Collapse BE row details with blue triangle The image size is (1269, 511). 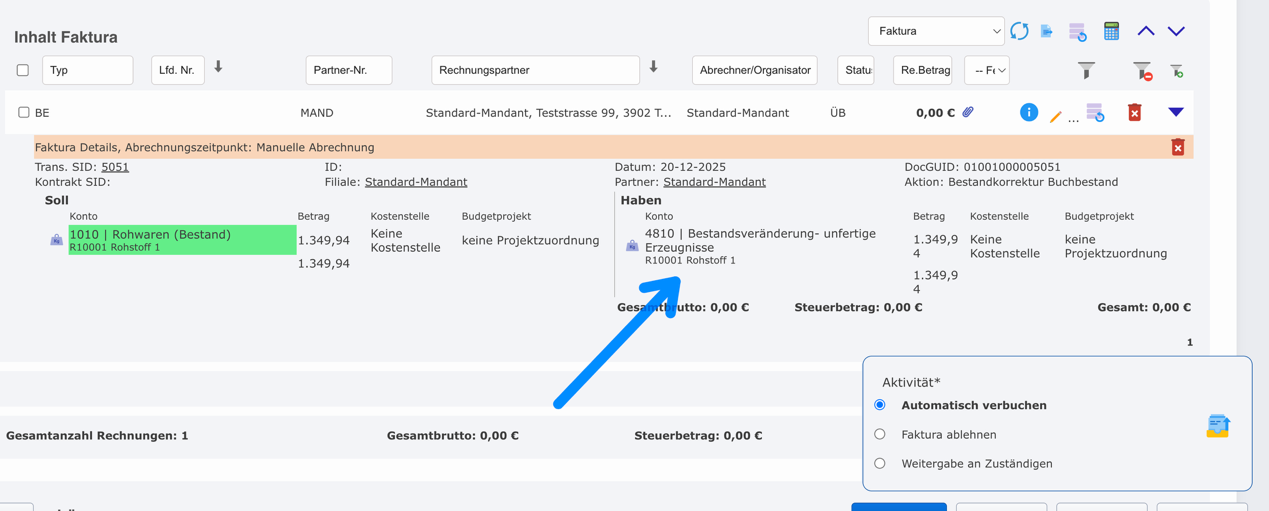tap(1176, 112)
